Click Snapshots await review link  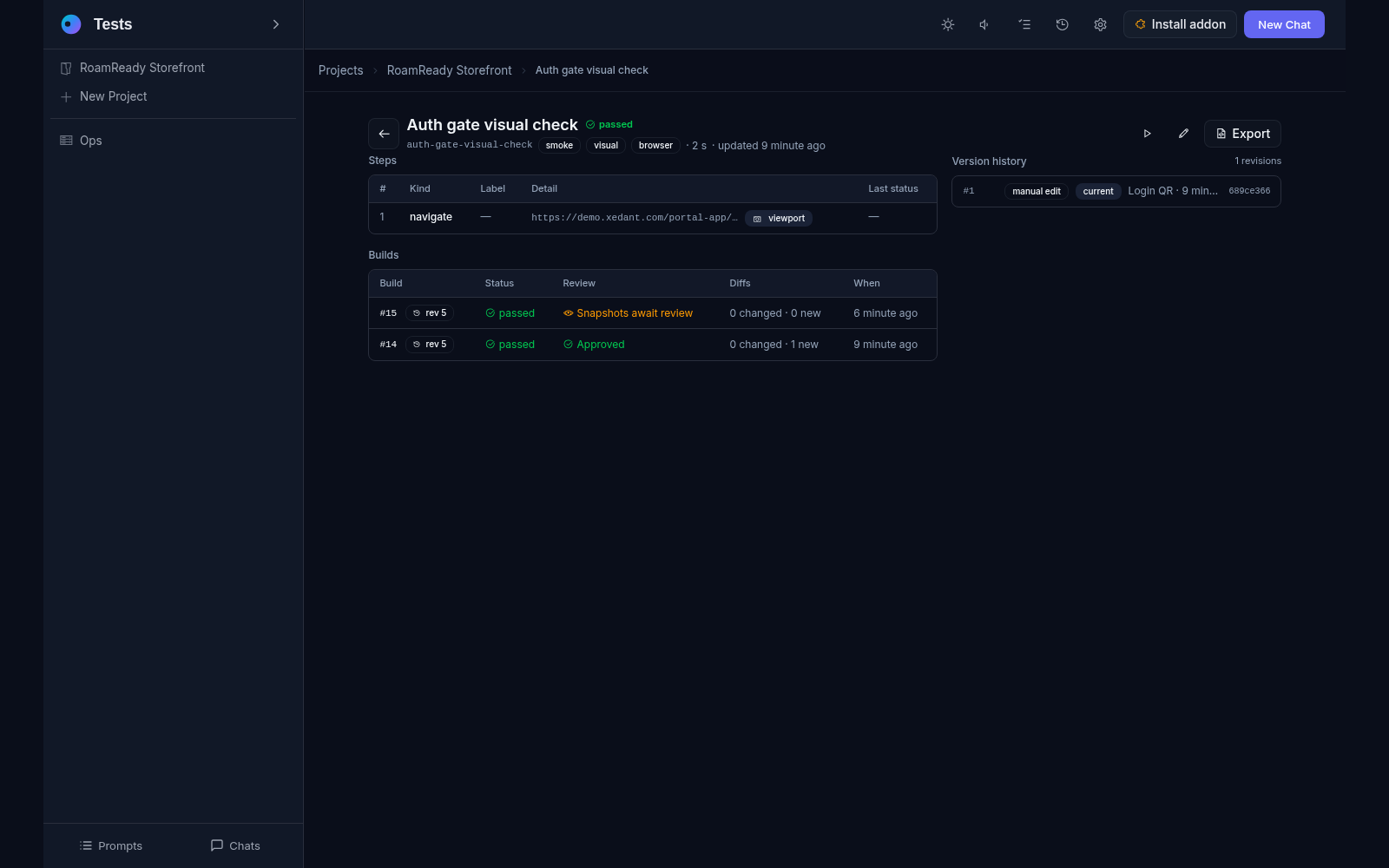click(x=628, y=313)
